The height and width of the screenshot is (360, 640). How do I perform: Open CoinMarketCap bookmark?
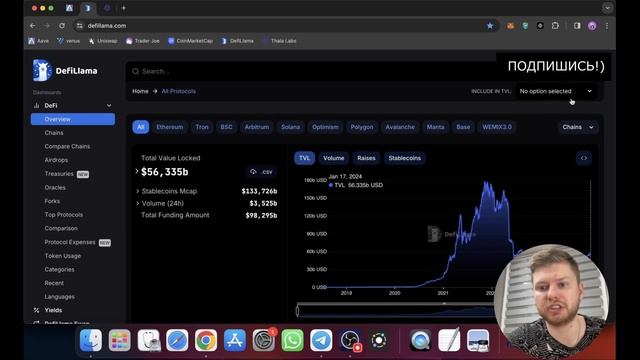[190, 41]
